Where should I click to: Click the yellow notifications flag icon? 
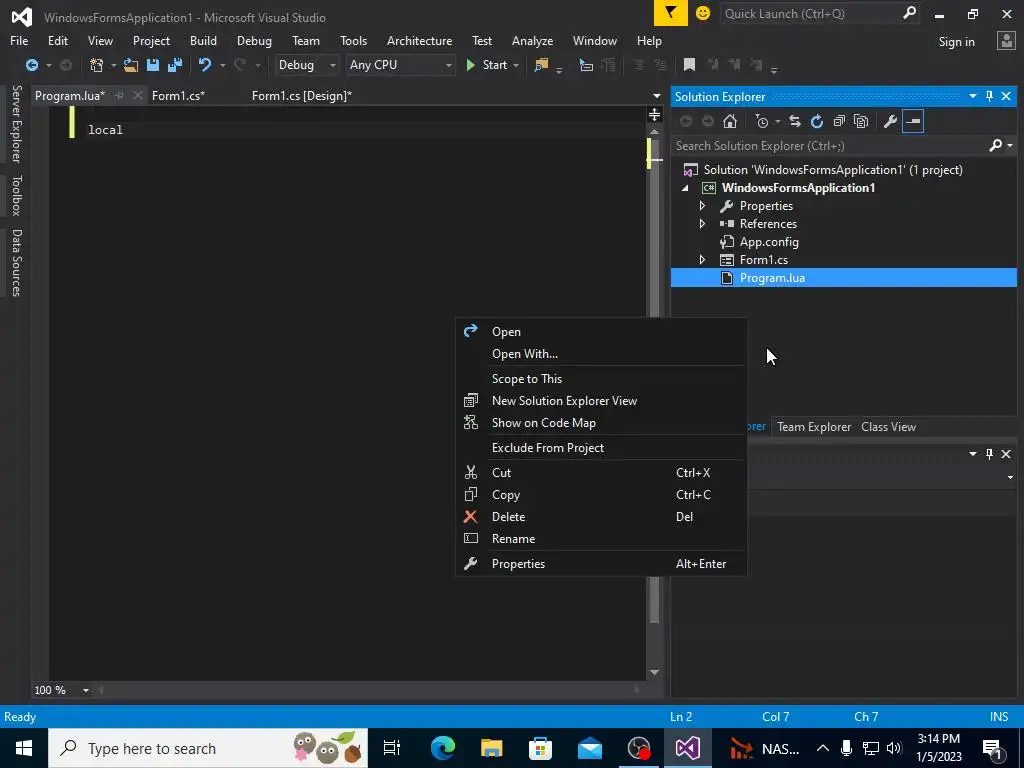tap(671, 13)
